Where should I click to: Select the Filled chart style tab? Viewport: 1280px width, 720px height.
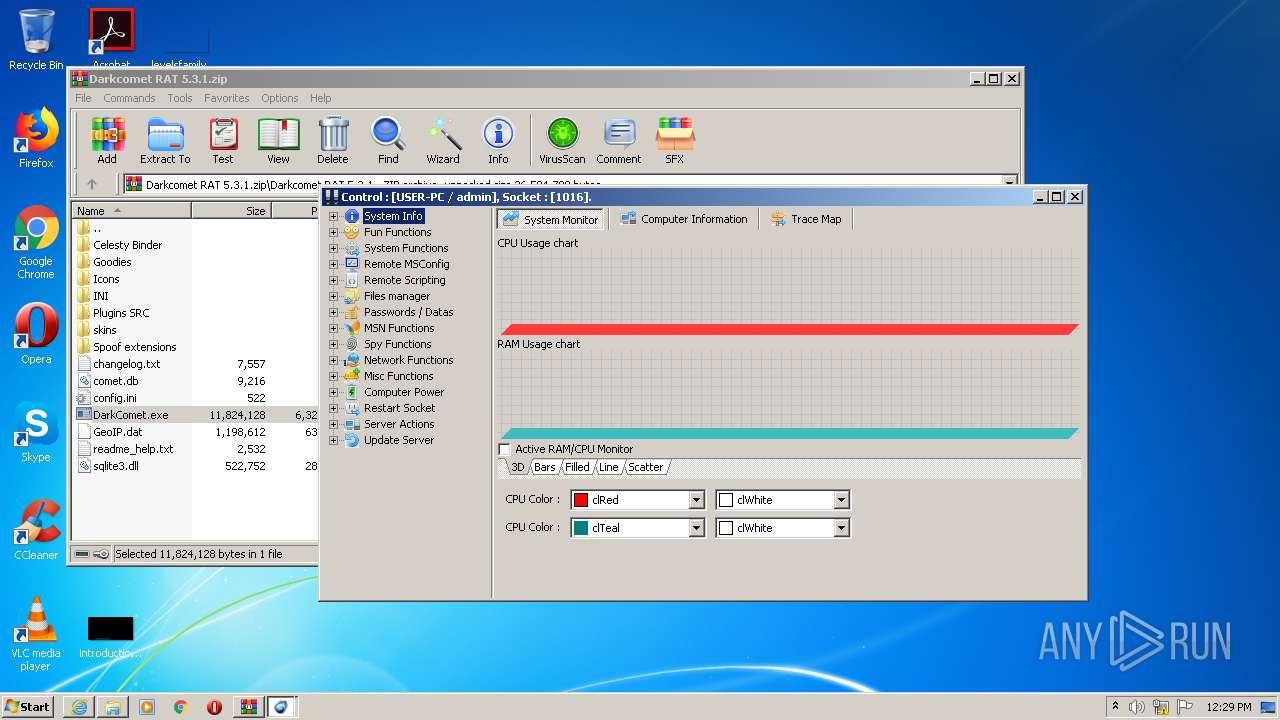pyautogui.click(x=577, y=467)
